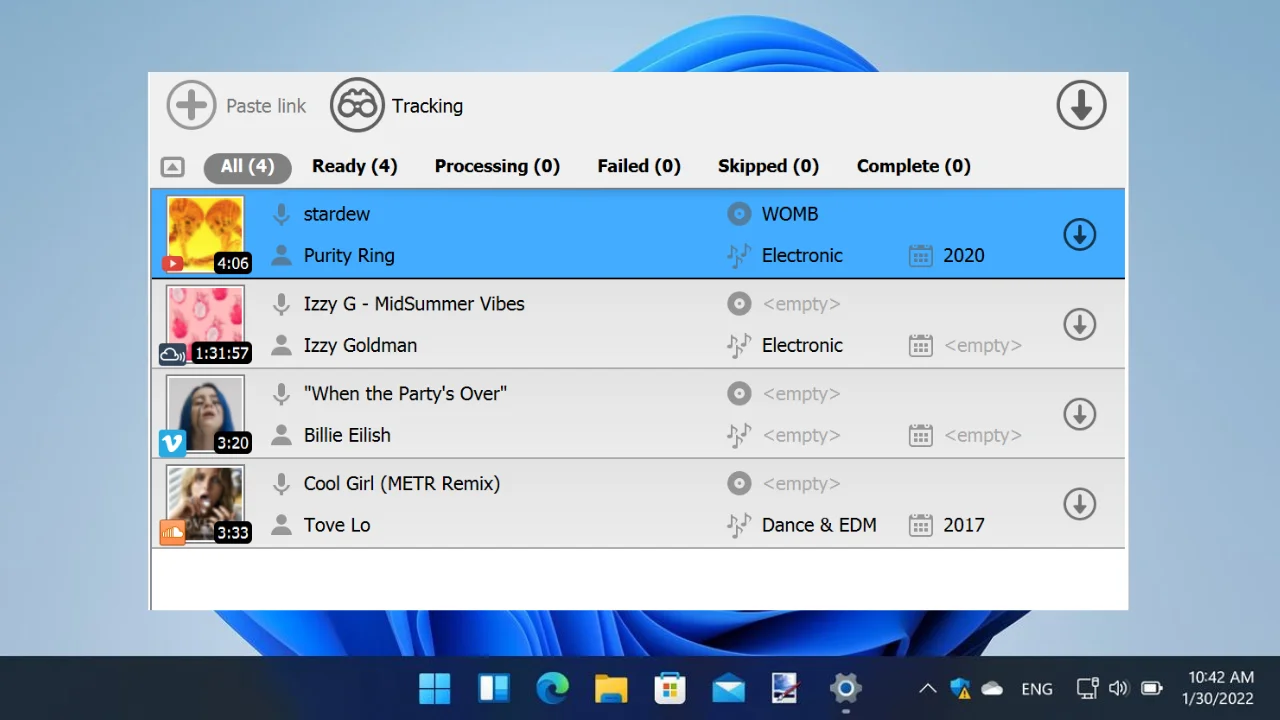
Task: Click the calendar icon beside 2017
Action: 920,526
